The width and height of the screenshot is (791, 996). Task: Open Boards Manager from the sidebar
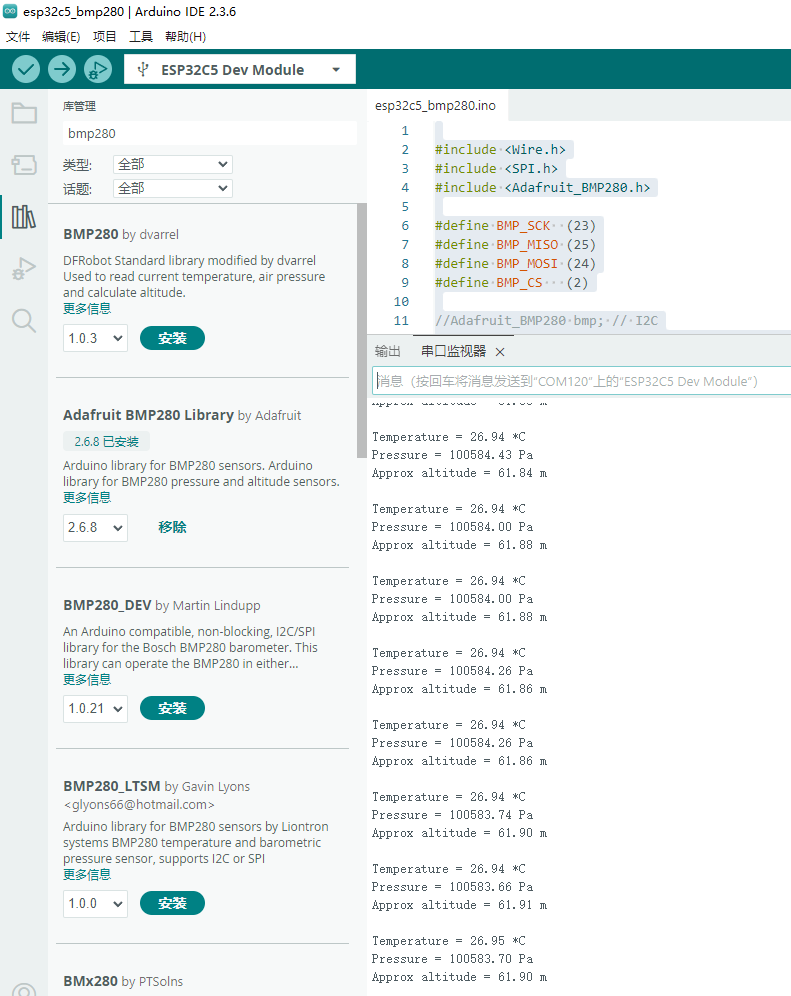(x=24, y=165)
